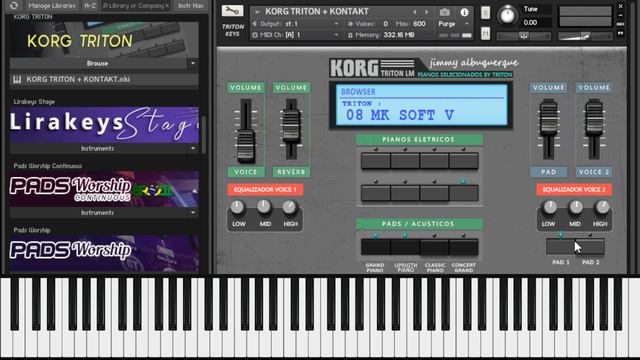Toggle the Mute M button
Image resolution: width=640 pixels, height=360 pixels.
(x=485, y=33)
